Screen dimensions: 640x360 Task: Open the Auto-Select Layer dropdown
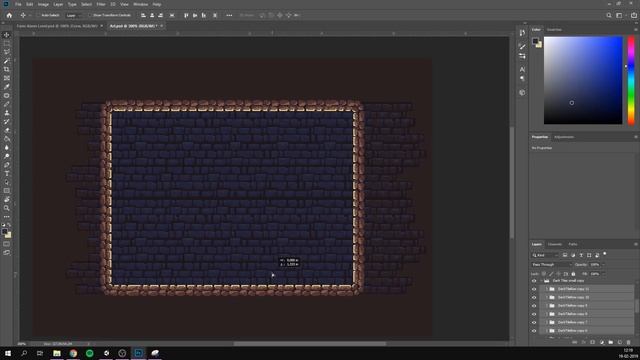(74, 15)
